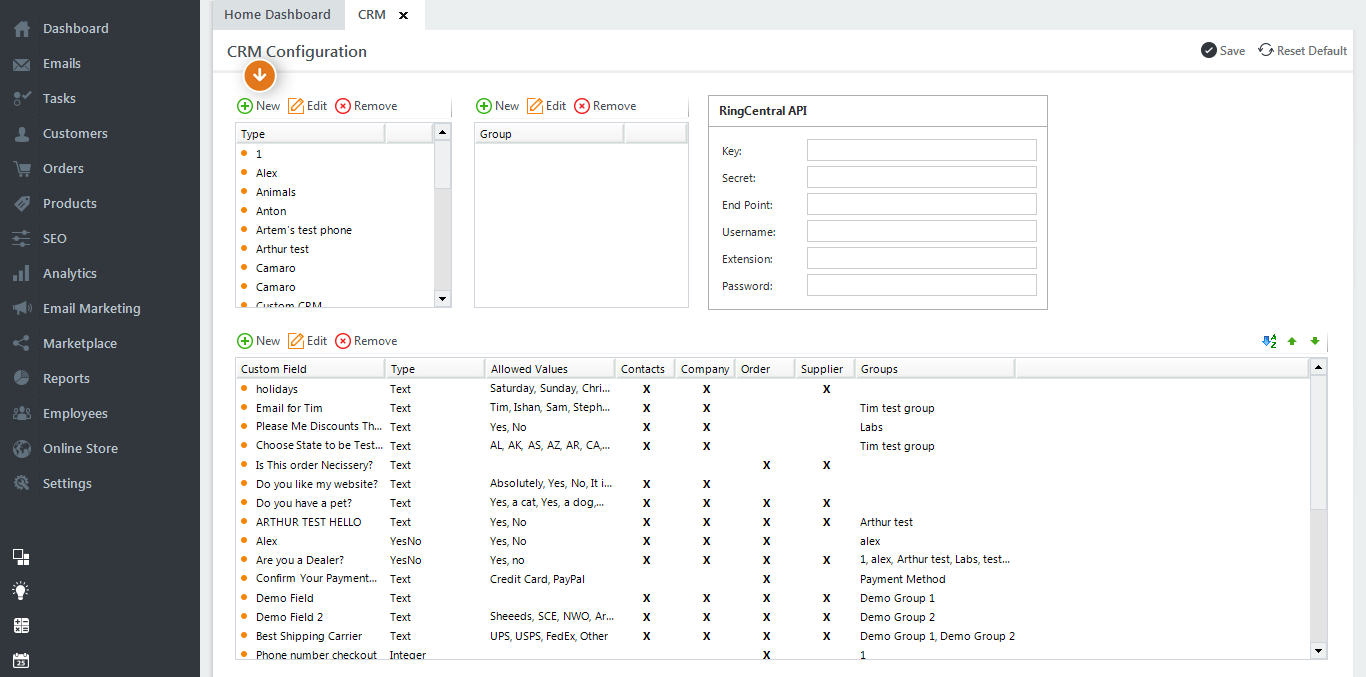The image size is (1366, 677).
Task: Open Employees via the people group icon
Action: point(21,414)
